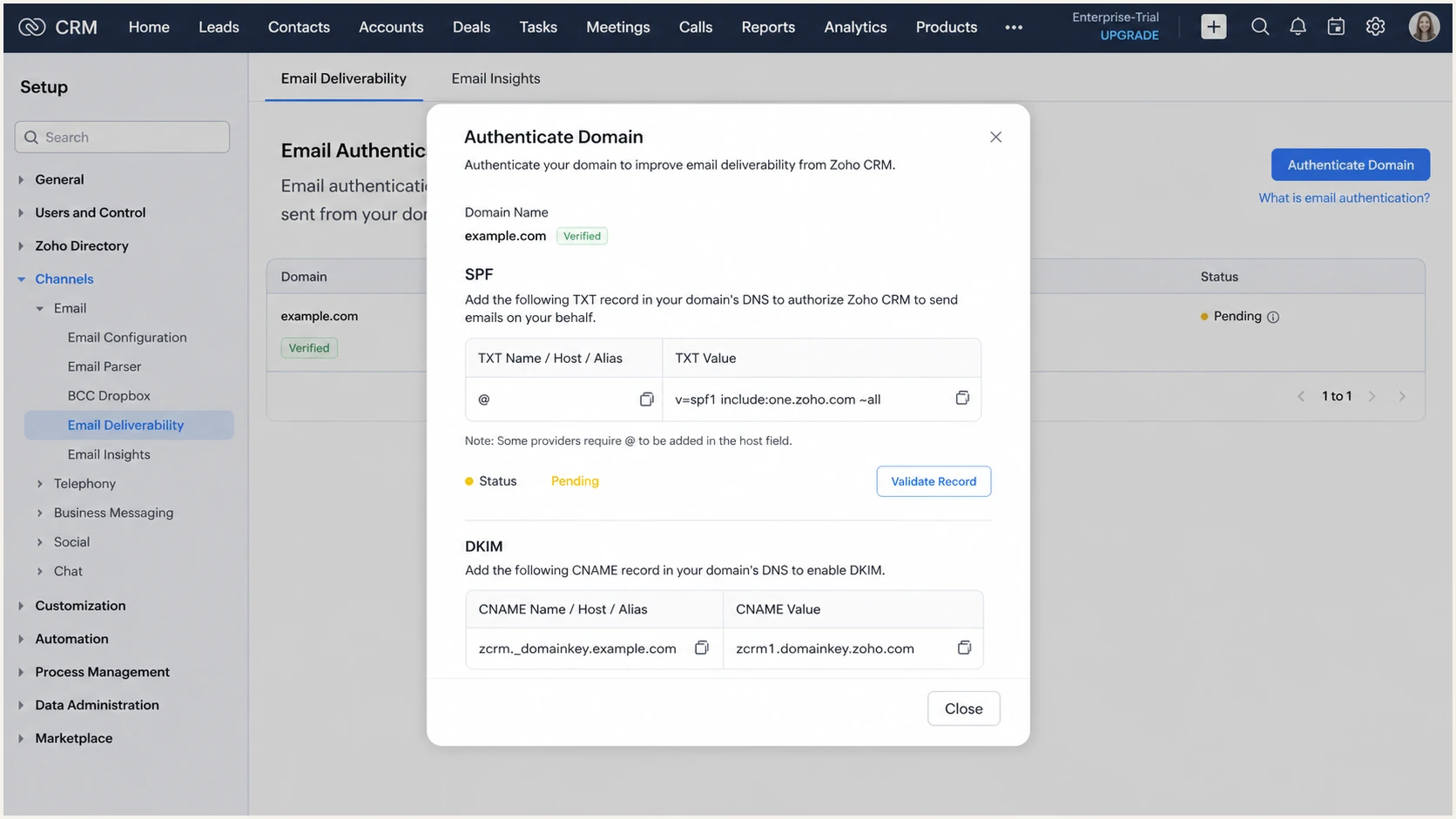Viewport: 1456px width, 819px height.
Task: Show more modules via the ellipsis icon
Action: click(x=1014, y=28)
